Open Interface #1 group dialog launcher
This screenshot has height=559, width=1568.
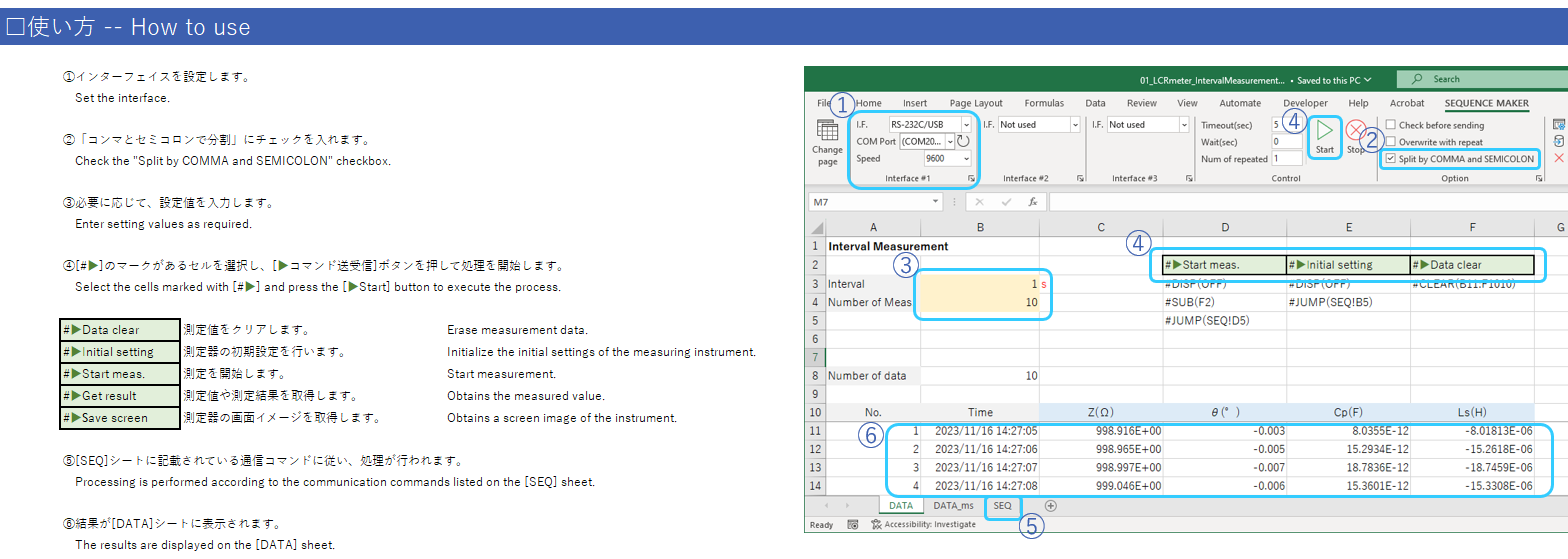[971, 178]
